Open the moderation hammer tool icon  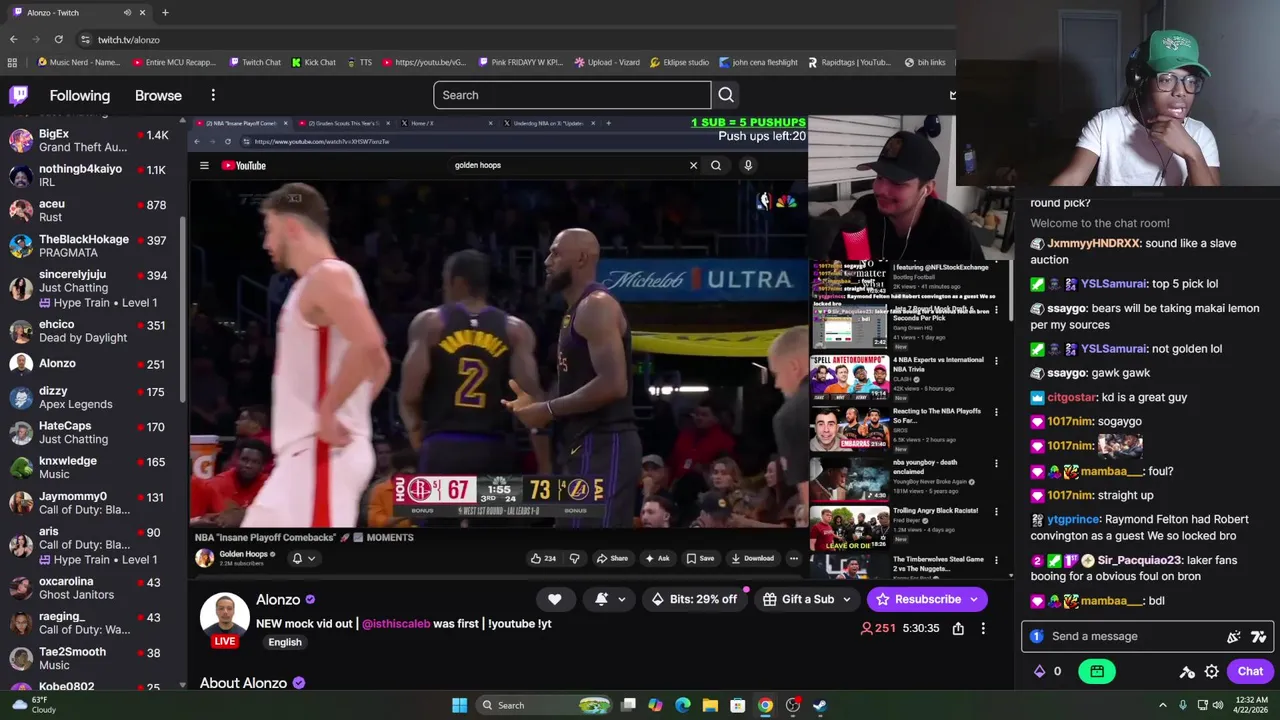point(1187,672)
